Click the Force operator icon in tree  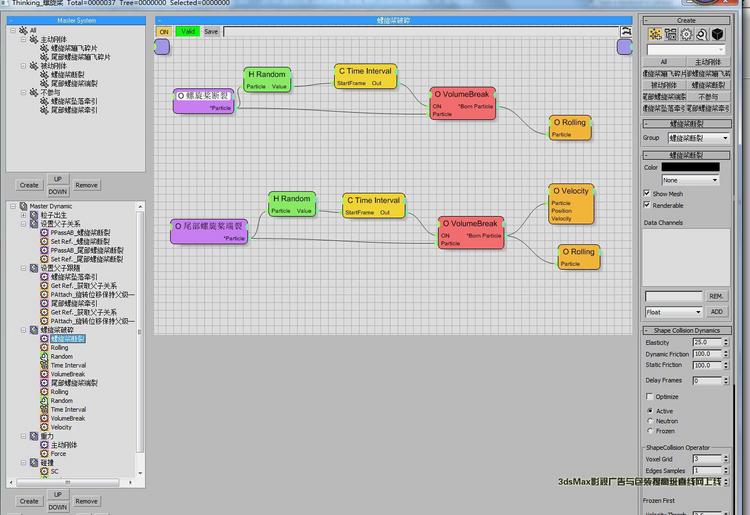tap(44, 453)
